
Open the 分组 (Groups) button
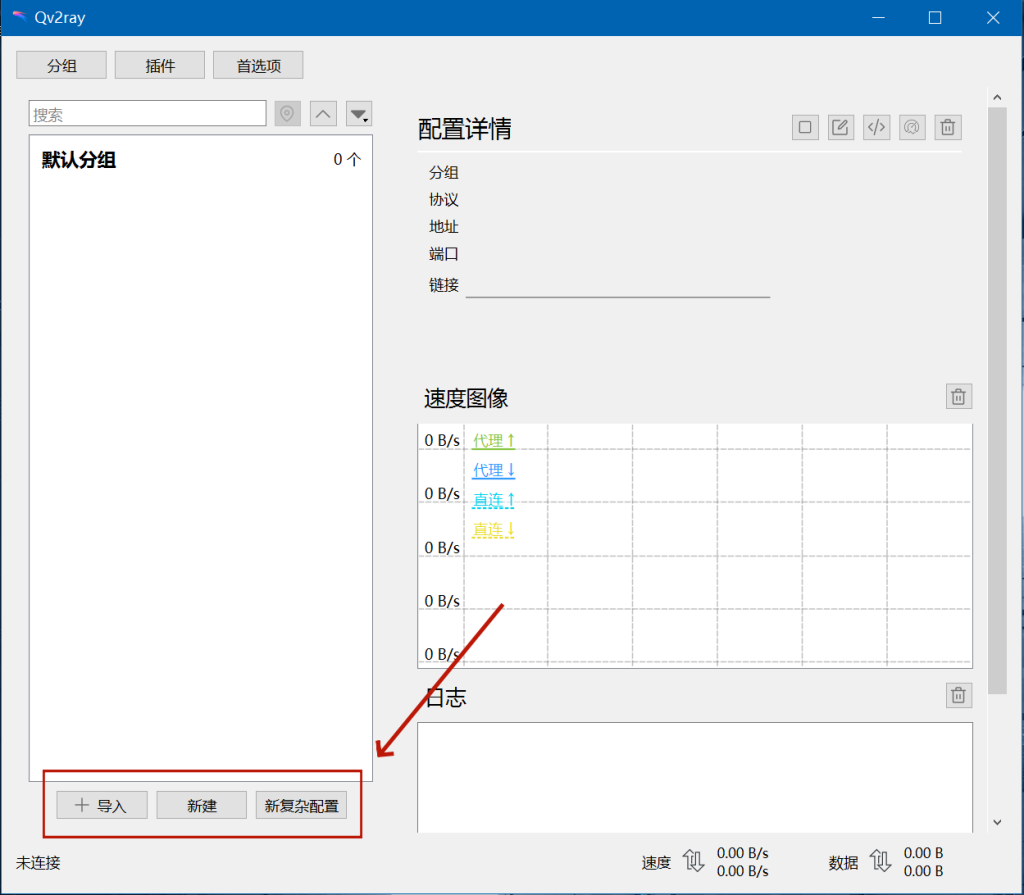point(61,65)
